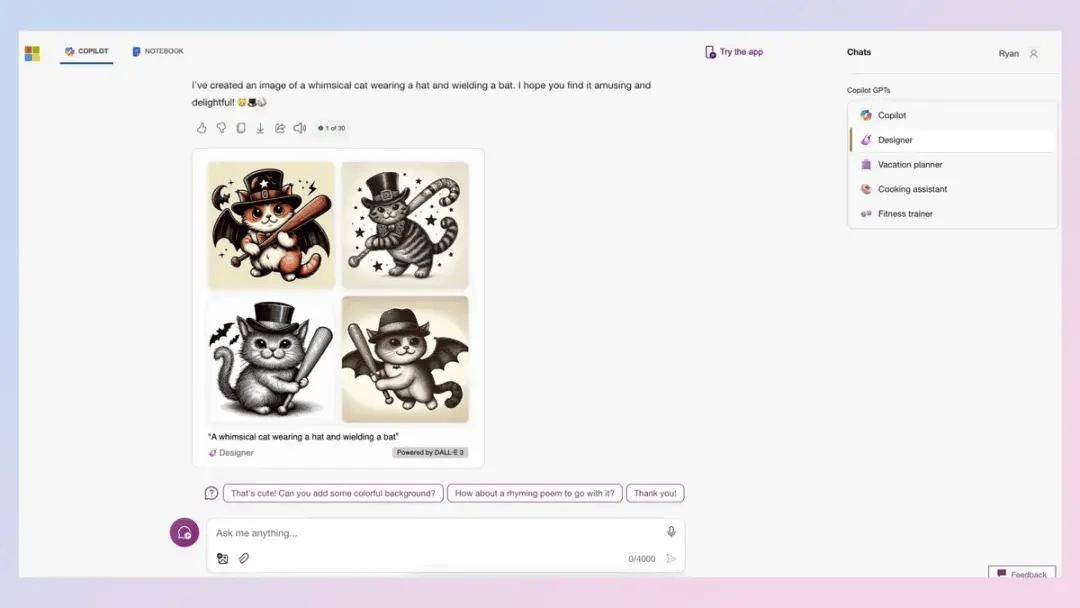Start a new topic with the purple button

pos(184,533)
